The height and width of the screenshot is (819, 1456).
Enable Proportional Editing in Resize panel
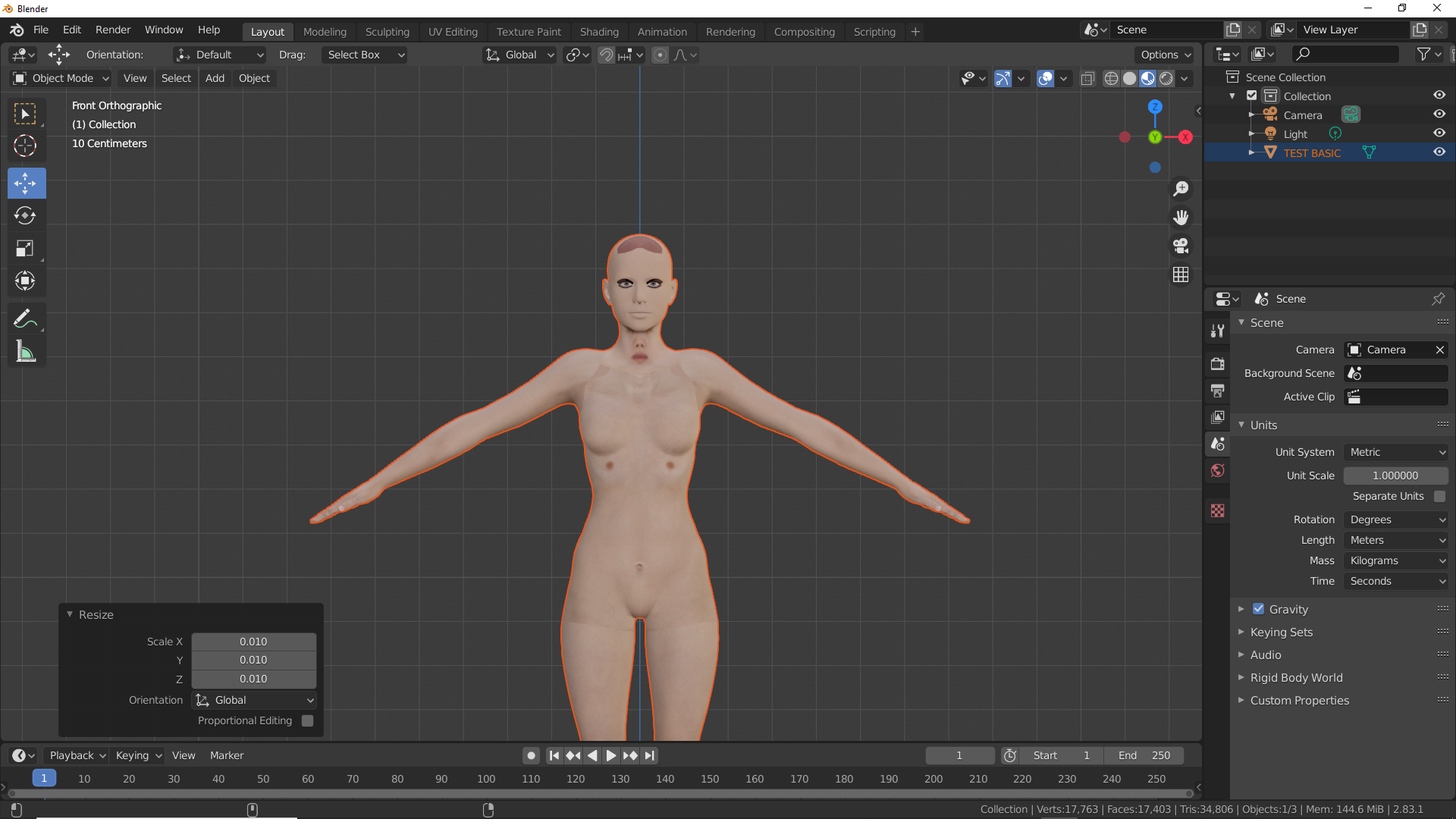307,720
